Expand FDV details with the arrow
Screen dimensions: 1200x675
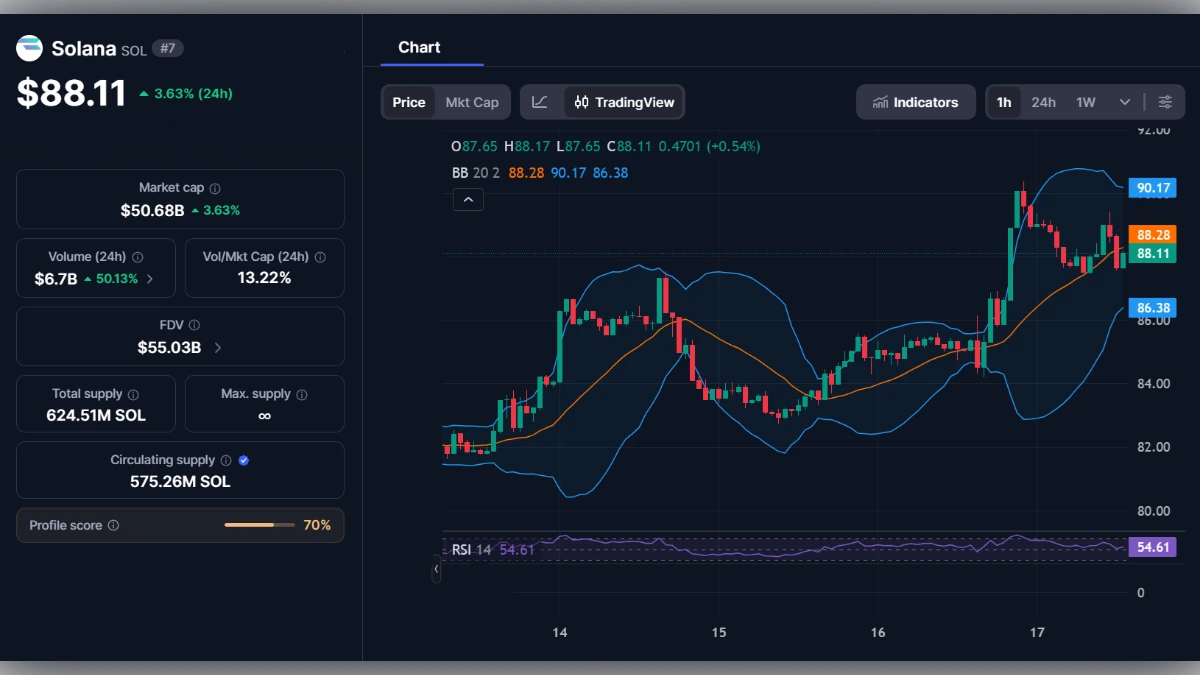(218, 347)
